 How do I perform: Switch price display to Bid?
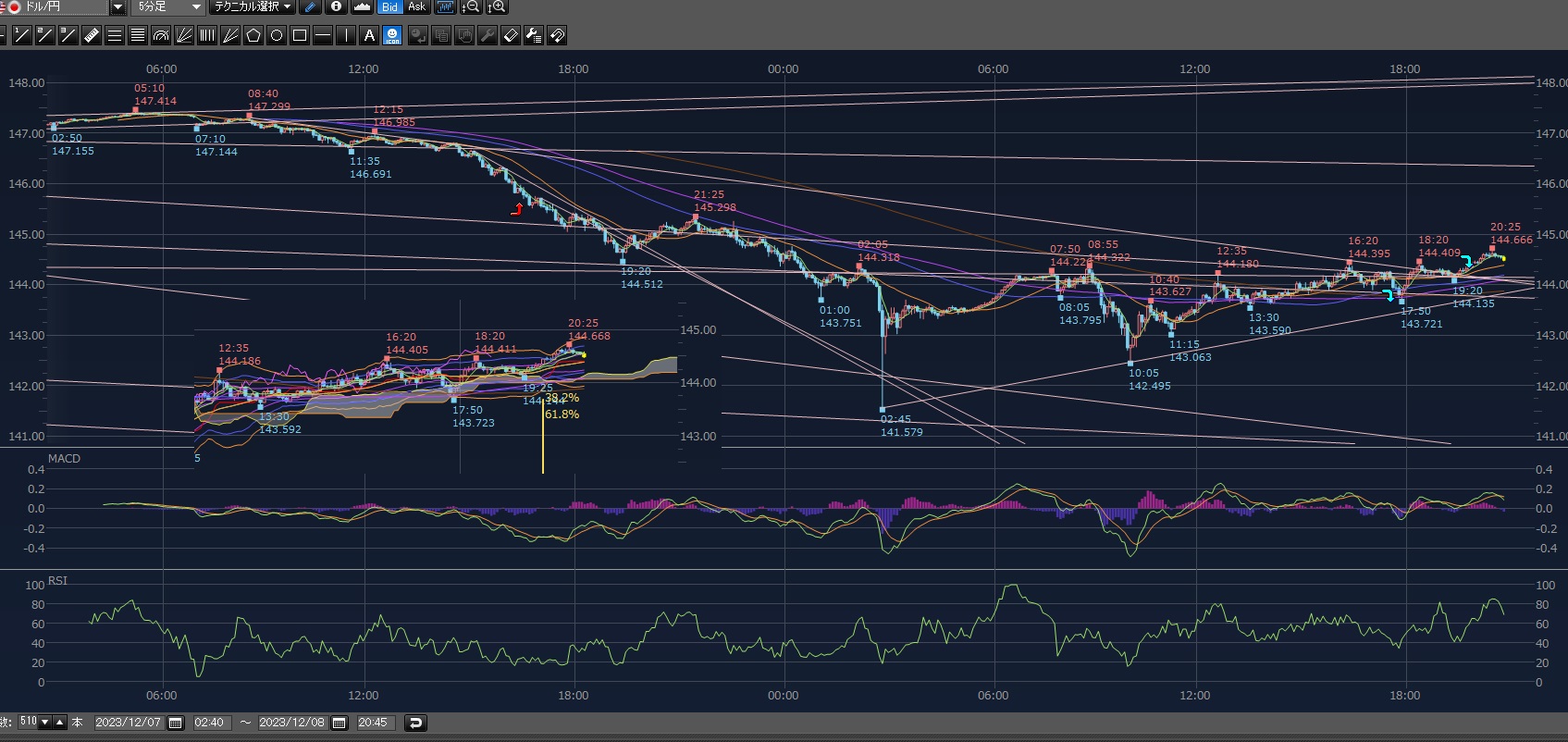(389, 7)
